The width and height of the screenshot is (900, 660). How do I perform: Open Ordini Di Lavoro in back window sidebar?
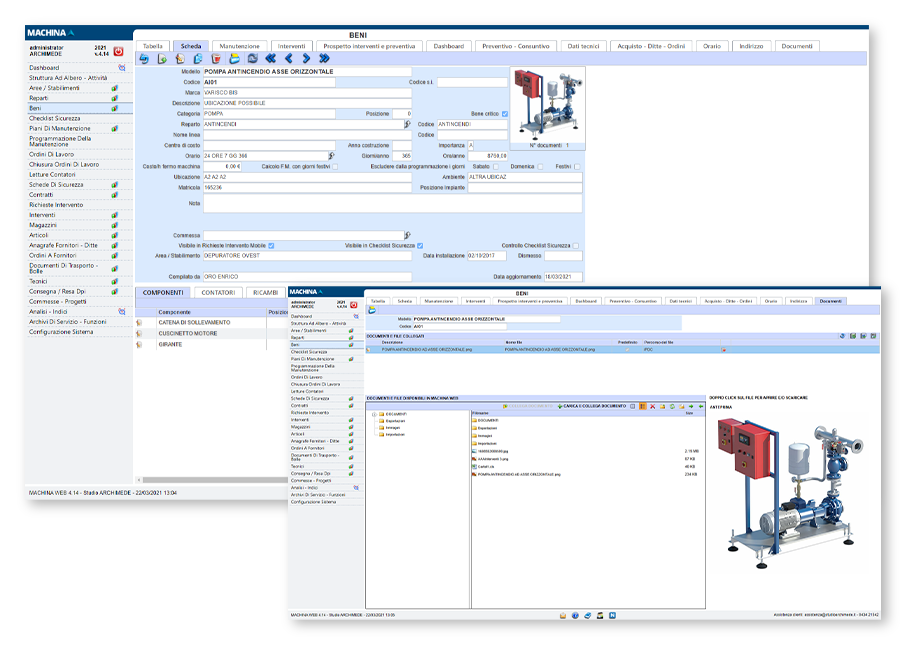pyautogui.click(x=52, y=154)
